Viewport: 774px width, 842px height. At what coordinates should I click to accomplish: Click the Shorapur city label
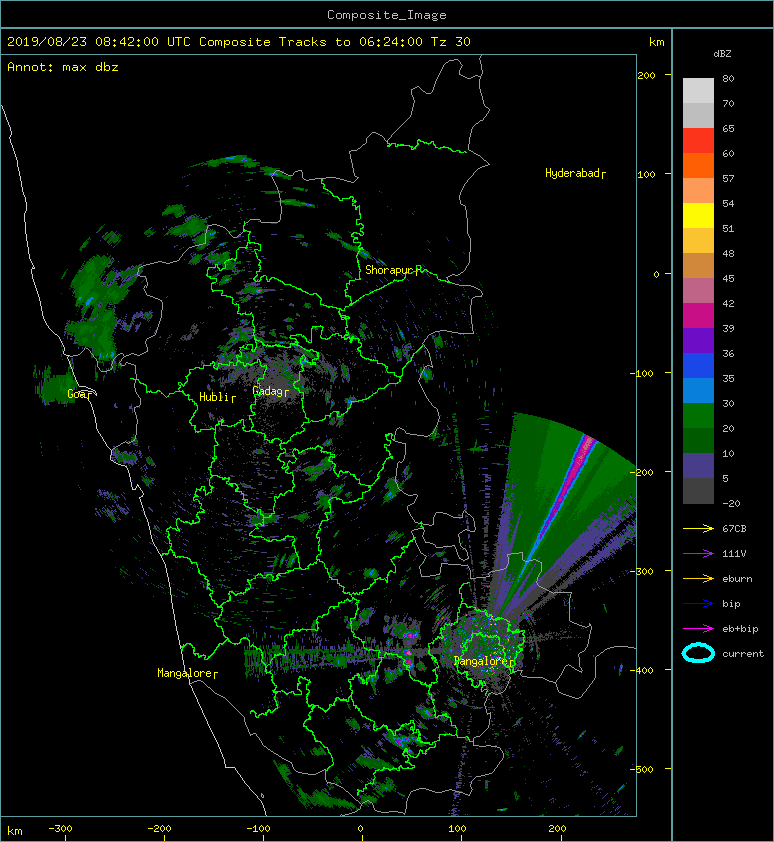point(394,270)
